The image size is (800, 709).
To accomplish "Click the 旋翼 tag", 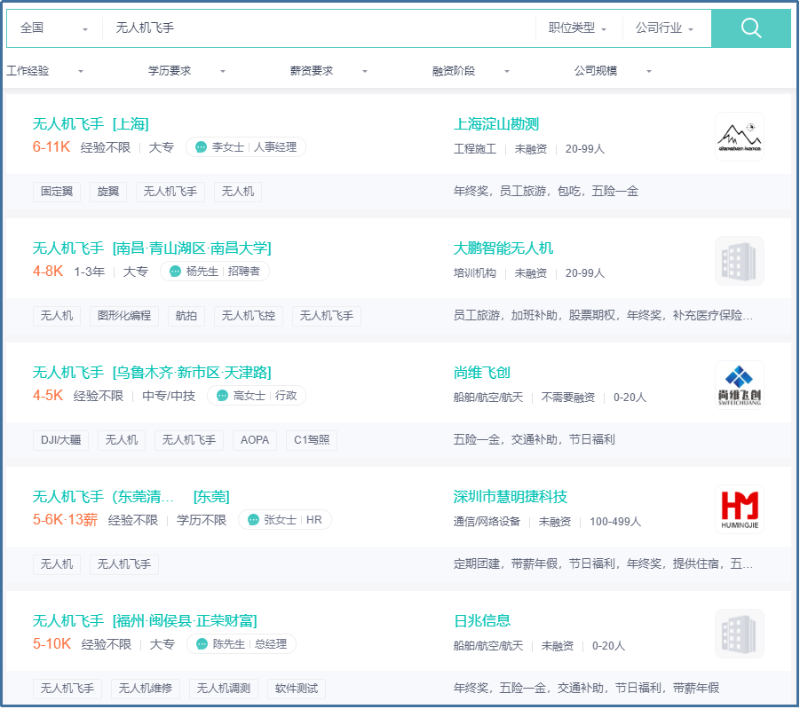I will coord(108,192).
